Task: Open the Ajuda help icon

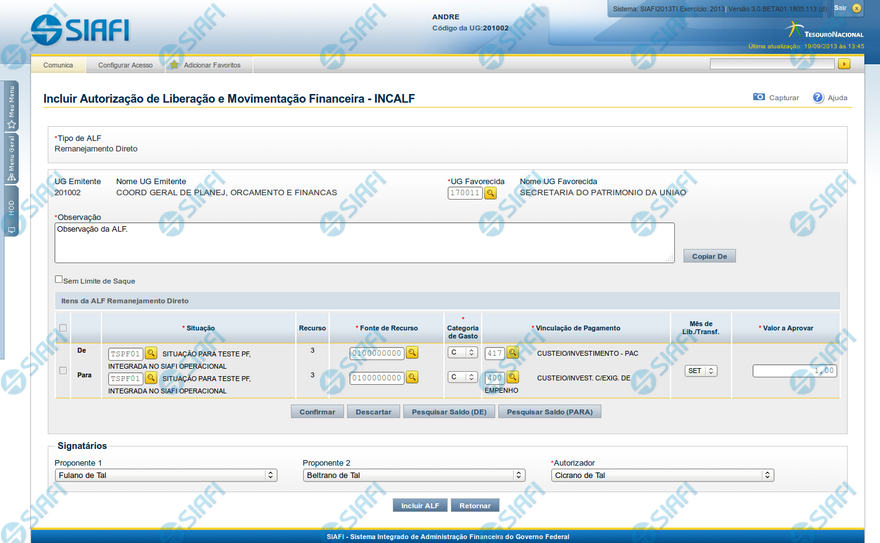Action: pyautogui.click(x=818, y=97)
